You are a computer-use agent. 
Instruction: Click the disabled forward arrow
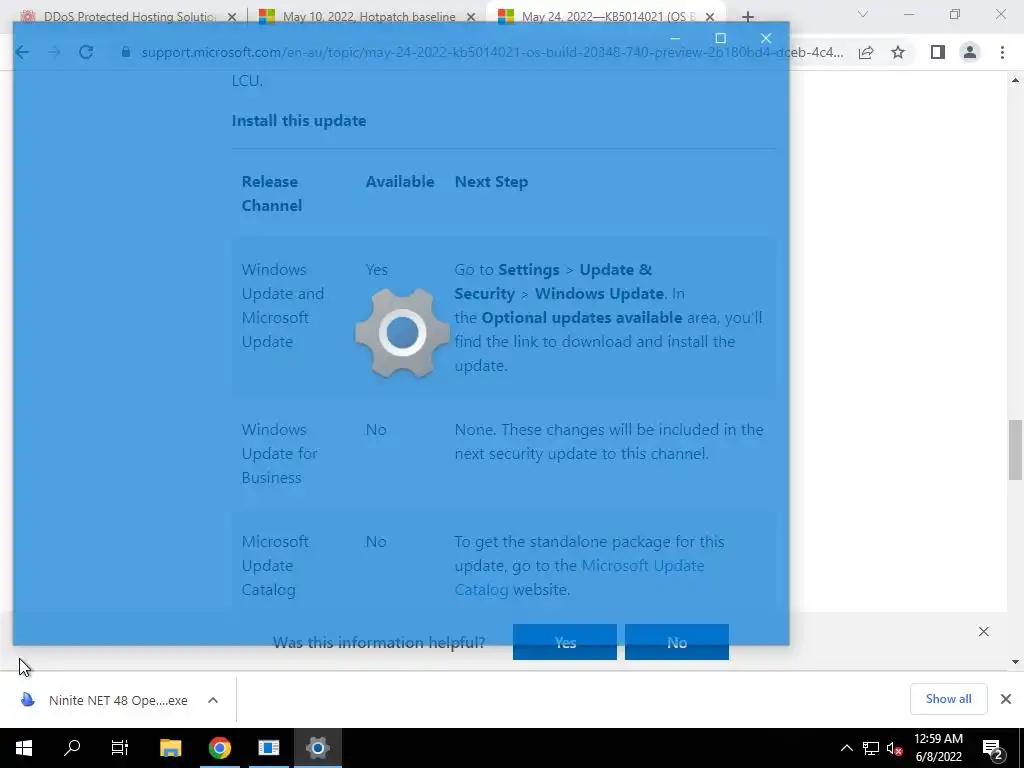[x=54, y=52]
